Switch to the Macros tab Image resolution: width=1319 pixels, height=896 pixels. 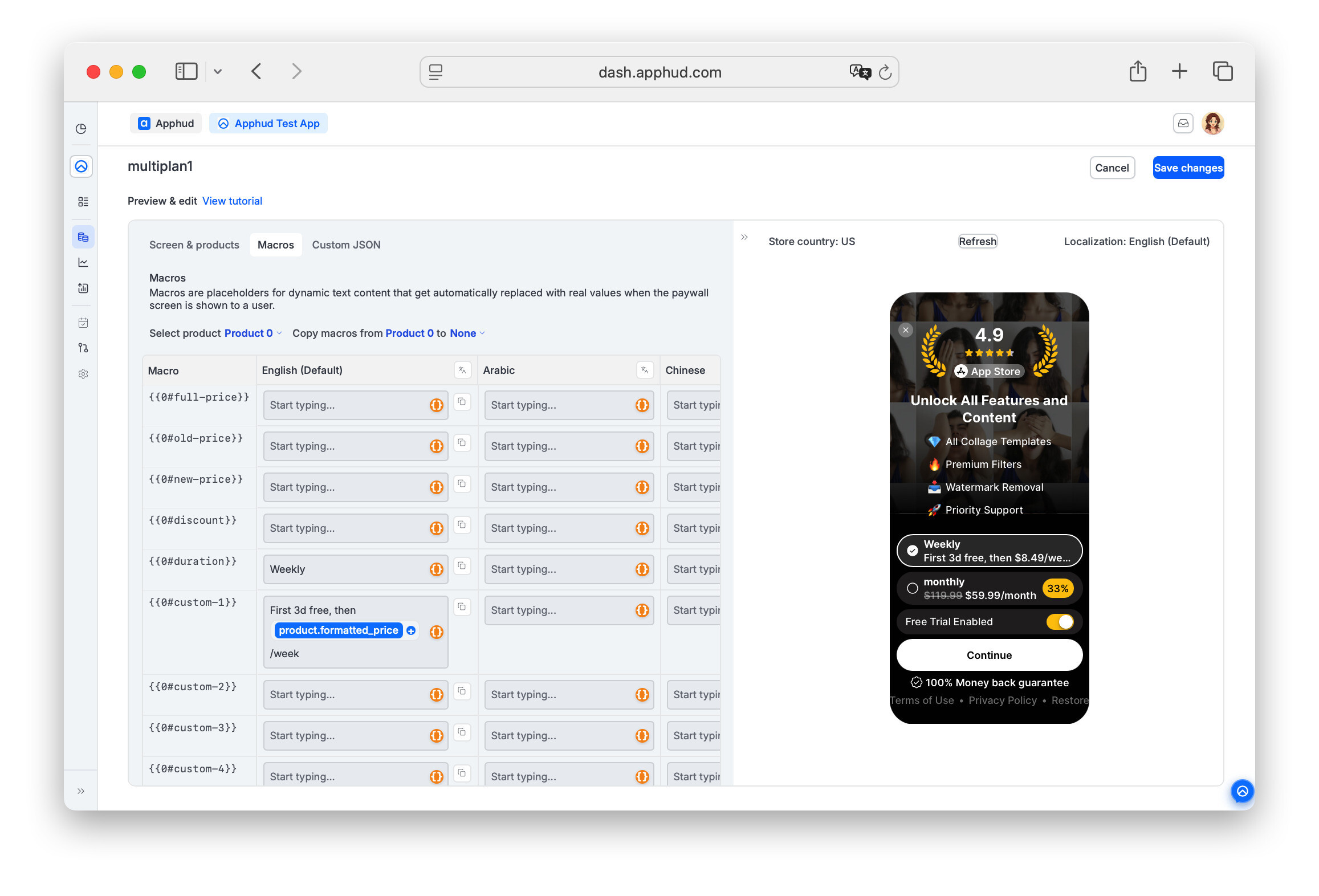276,245
